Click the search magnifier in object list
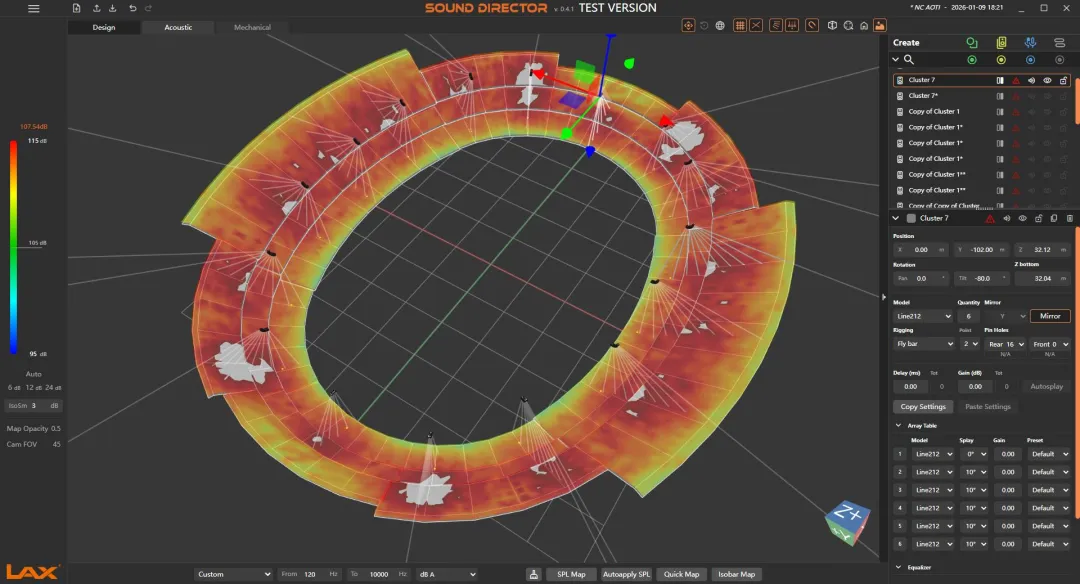Image resolution: width=1080 pixels, height=584 pixels. coord(909,60)
